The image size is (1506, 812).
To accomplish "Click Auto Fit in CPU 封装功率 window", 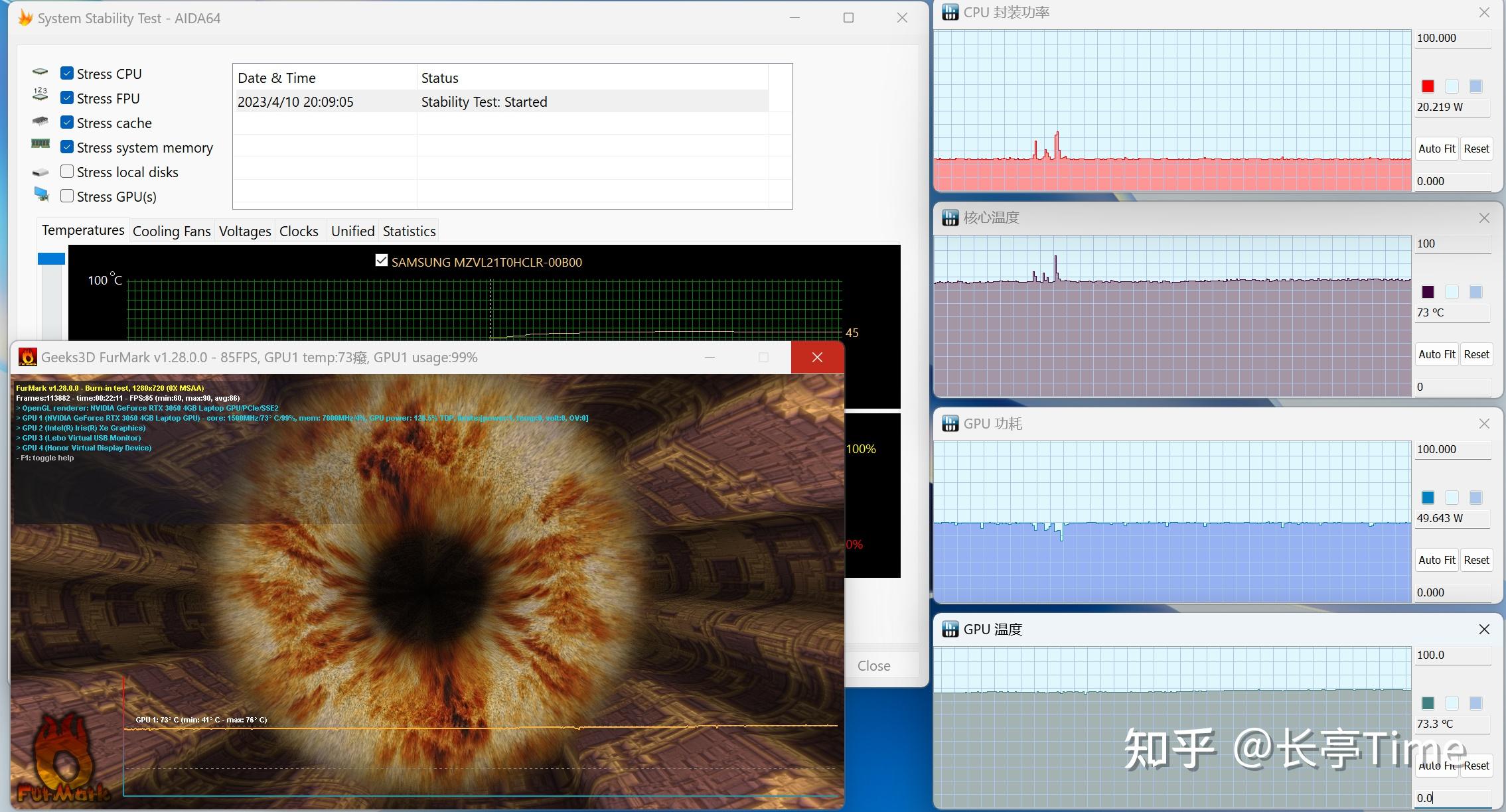I will point(1437,149).
